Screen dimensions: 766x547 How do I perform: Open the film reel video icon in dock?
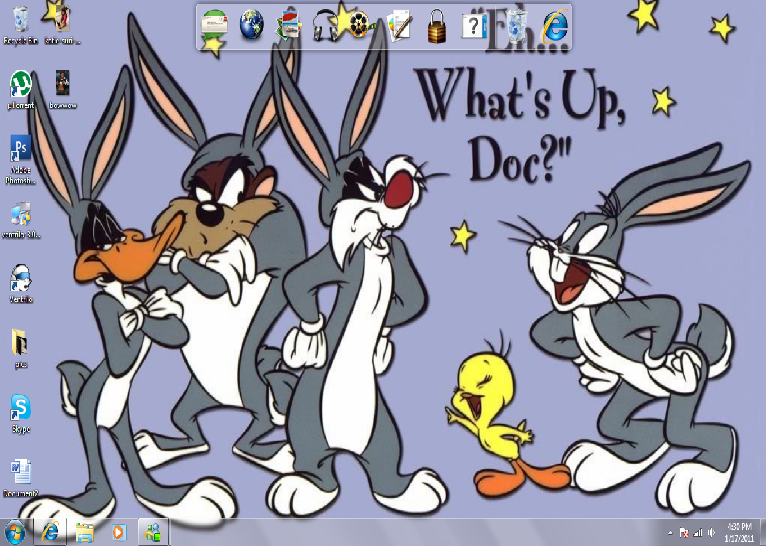tap(360, 25)
